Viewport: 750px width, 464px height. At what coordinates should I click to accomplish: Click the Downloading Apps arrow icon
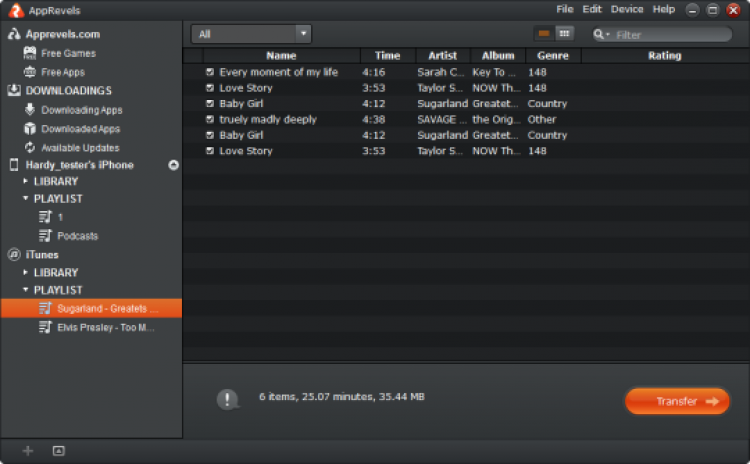point(30,110)
